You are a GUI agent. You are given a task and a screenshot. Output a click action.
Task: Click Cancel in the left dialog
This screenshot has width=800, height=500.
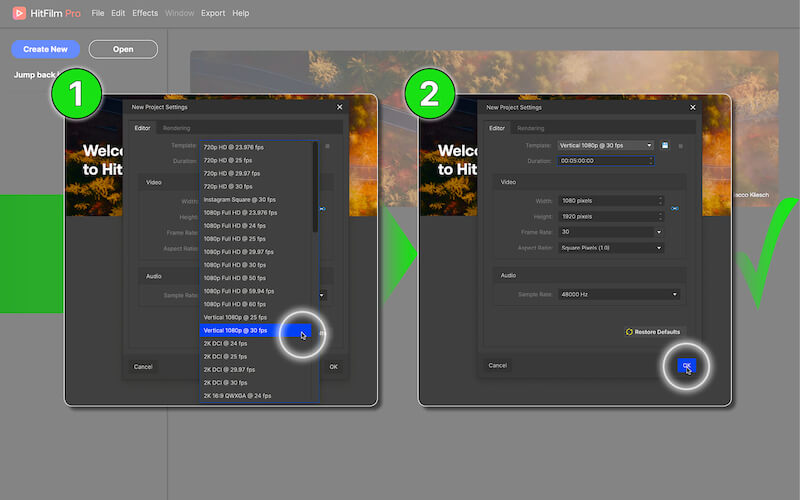pyautogui.click(x=143, y=366)
